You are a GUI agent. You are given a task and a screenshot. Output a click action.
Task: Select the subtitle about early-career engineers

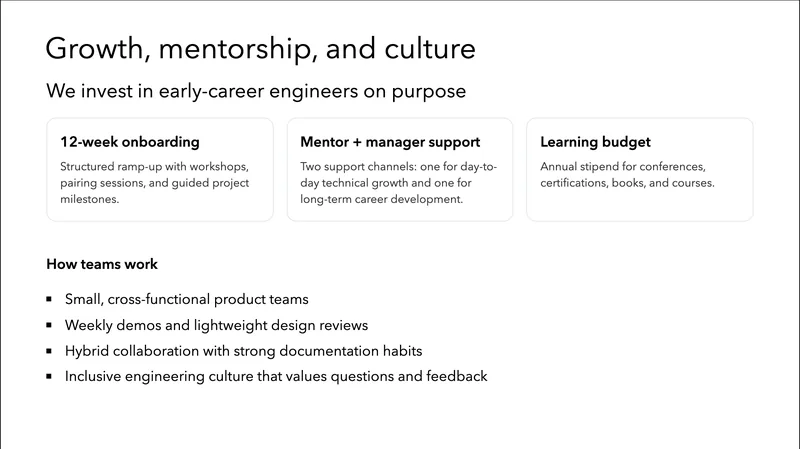[255, 91]
